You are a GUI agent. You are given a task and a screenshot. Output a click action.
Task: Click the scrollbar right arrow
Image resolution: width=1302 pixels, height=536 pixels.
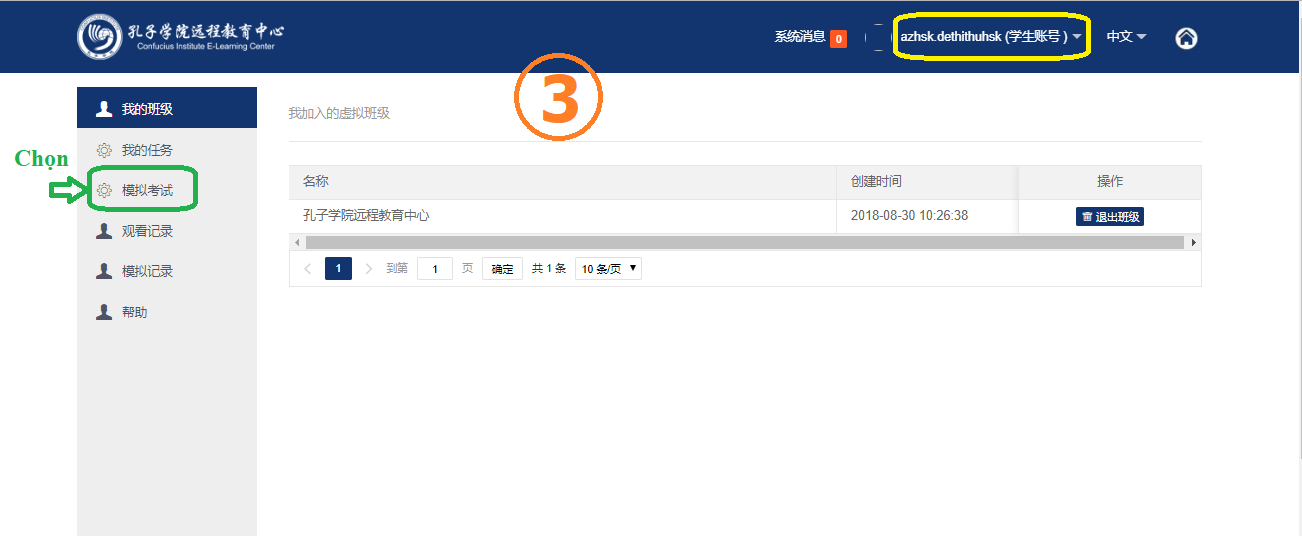[x=1193, y=243]
